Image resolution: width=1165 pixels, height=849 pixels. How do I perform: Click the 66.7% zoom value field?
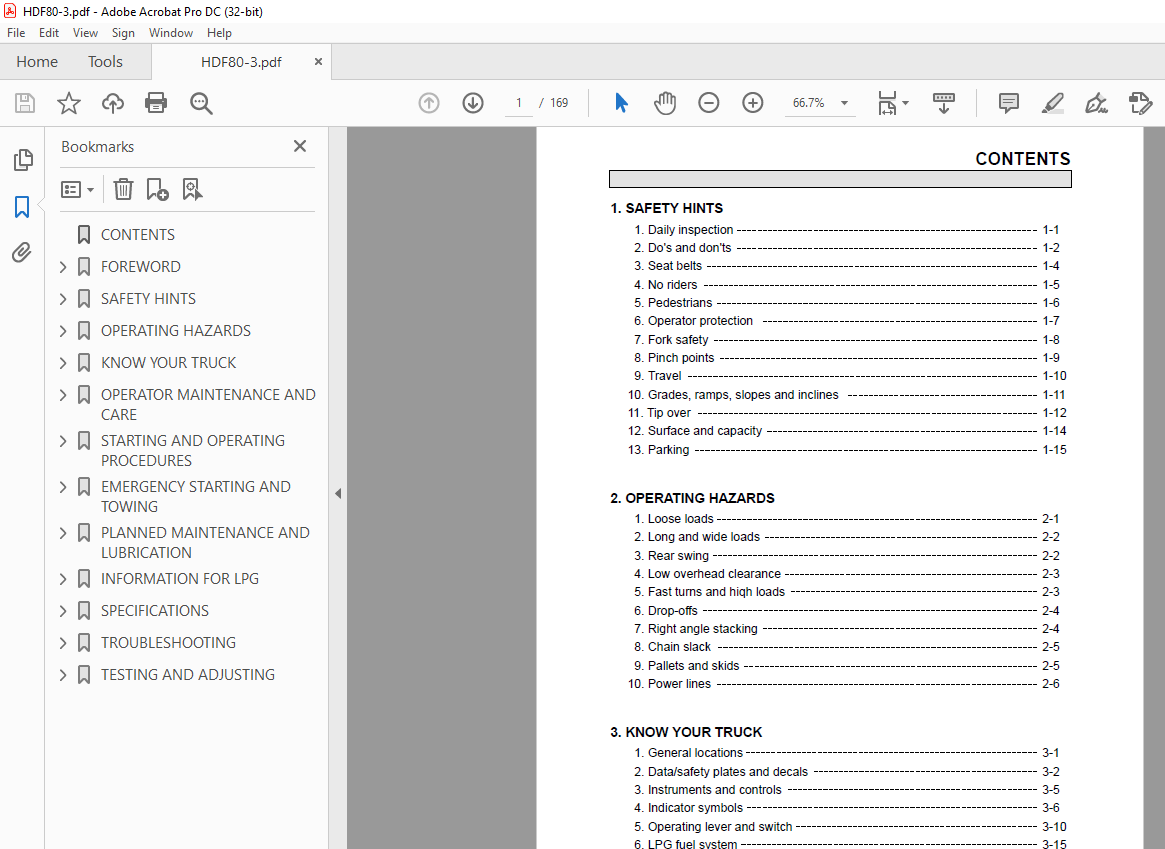click(x=808, y=103)
